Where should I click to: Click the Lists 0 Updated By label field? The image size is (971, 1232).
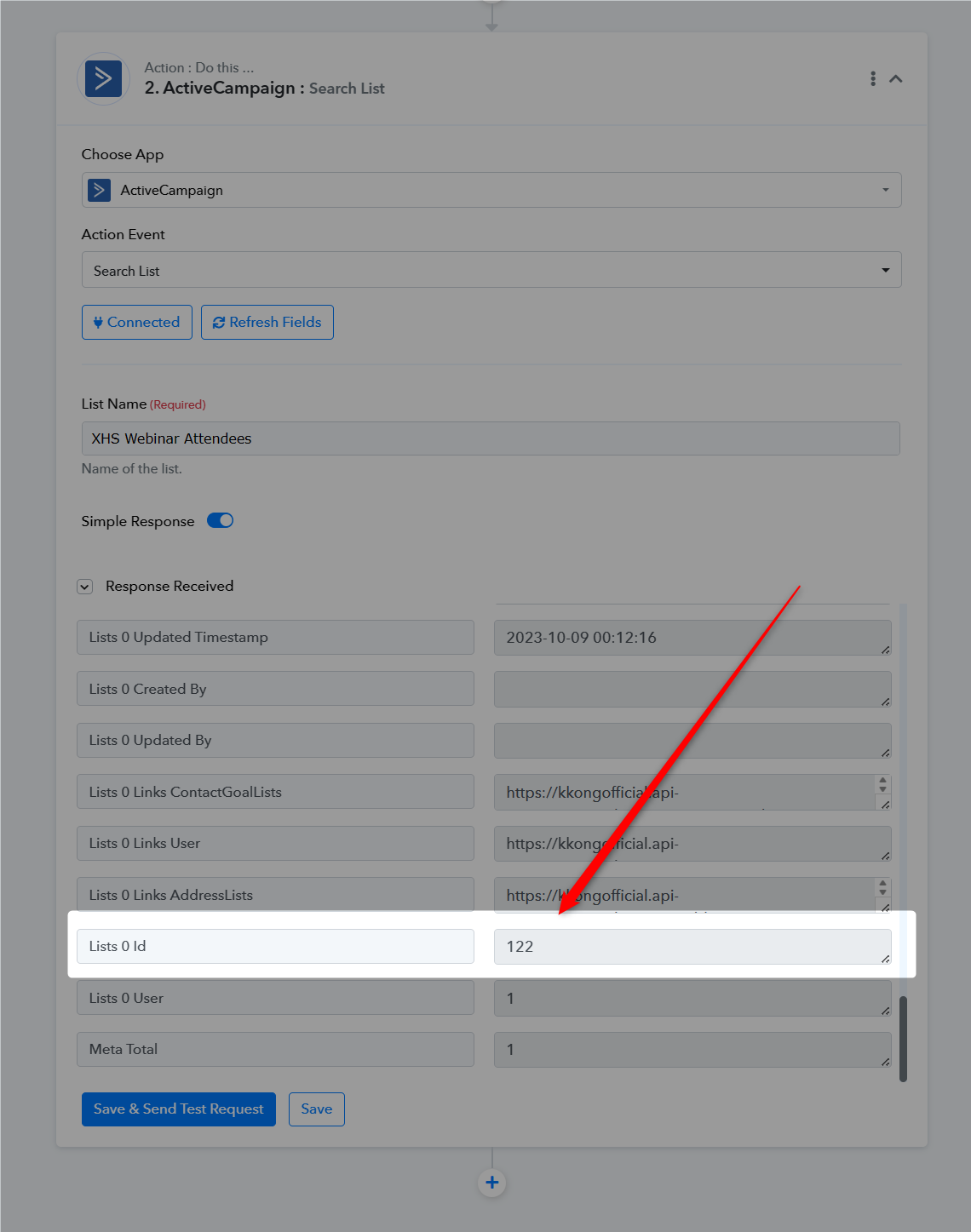coord(275,741)
